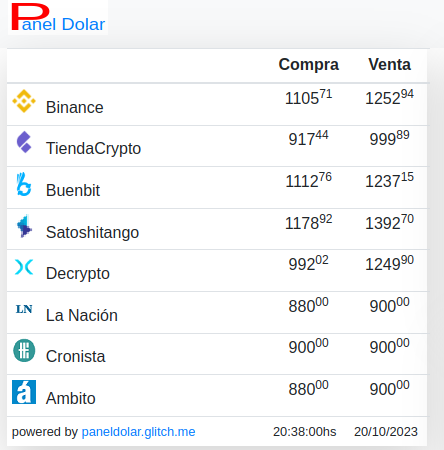The width and height of the screenshot is (444, 450).
Task: Click the Venta column header
Action: coord(389,64)
